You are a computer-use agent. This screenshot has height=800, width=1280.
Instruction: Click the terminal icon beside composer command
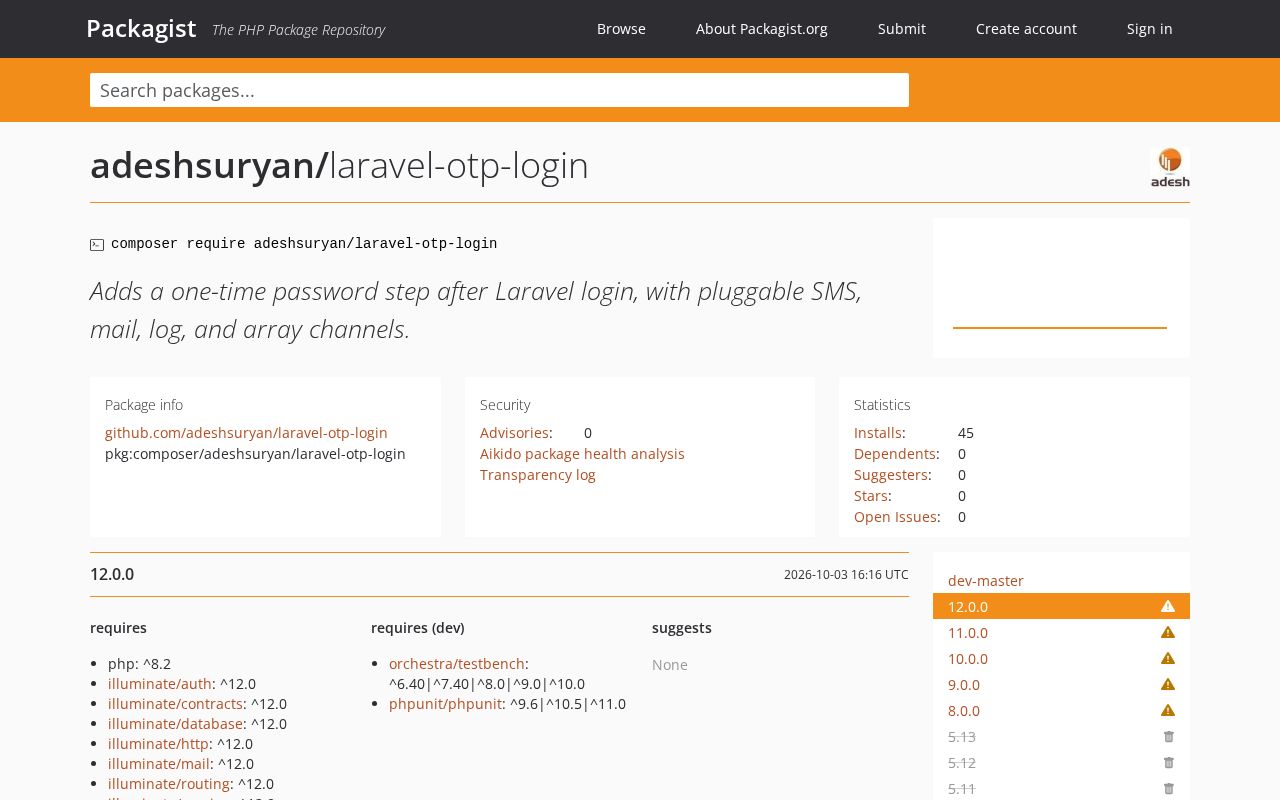[97, 245]
